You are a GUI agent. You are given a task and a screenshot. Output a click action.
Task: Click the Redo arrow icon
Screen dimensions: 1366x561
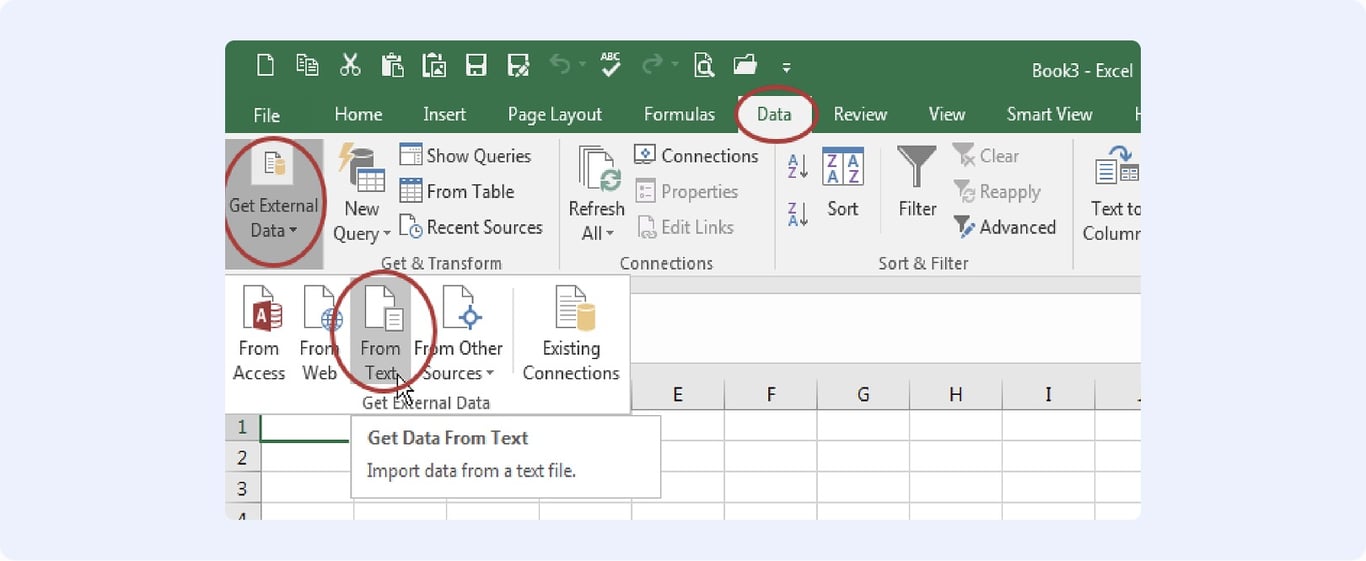[x=652, y=65]
